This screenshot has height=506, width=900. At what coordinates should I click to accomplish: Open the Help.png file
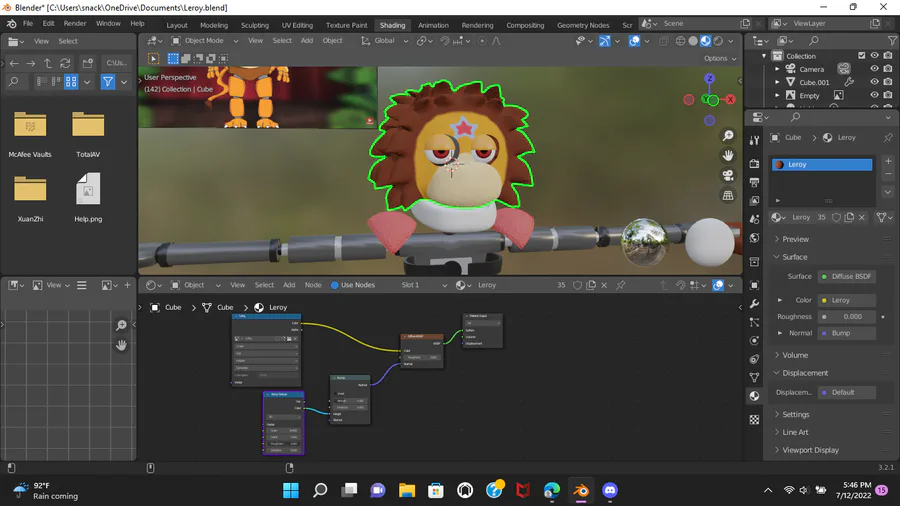(x=88, y=197)
